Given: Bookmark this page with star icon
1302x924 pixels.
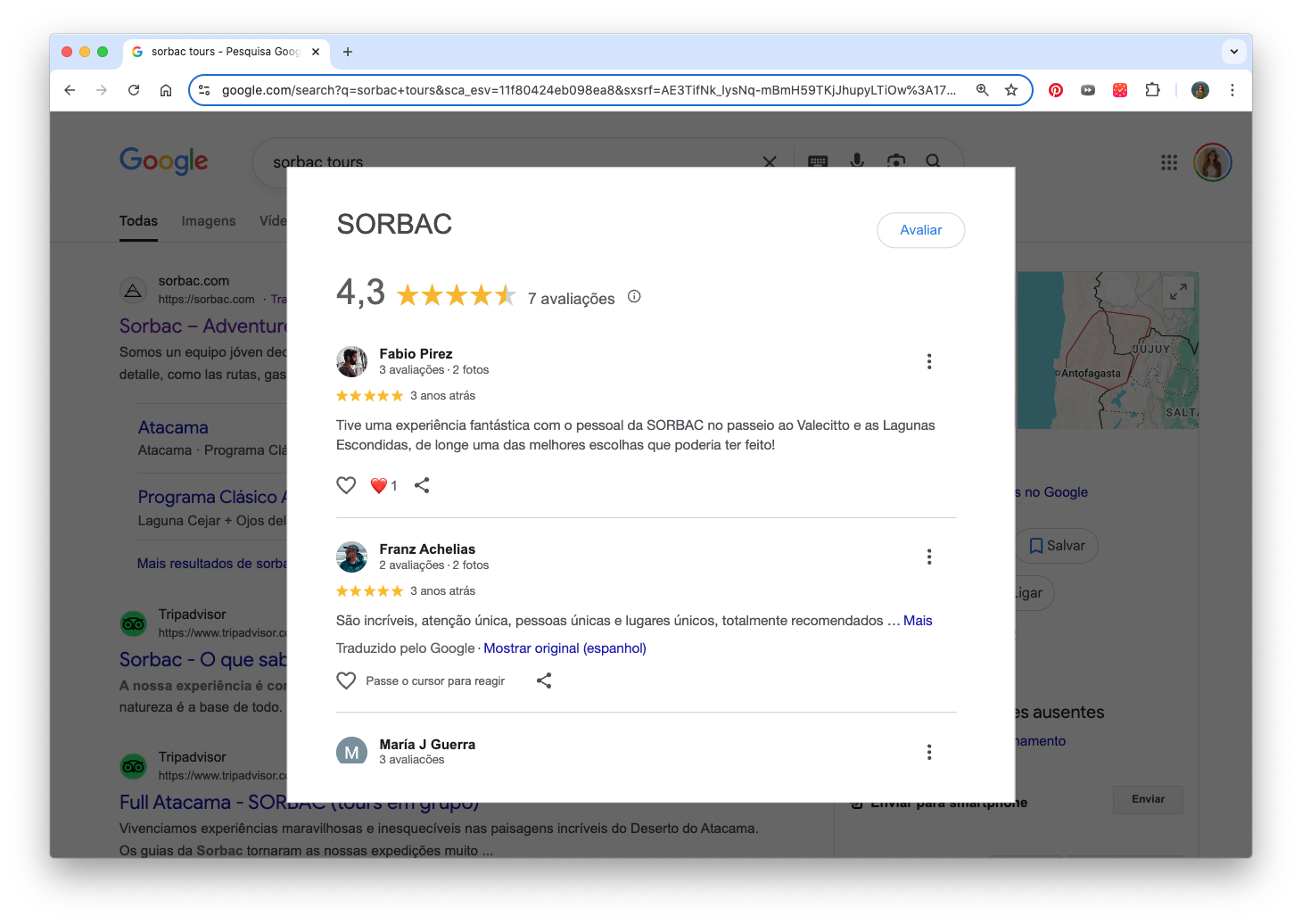Looking at the screenshot, I should point(1011,90).
